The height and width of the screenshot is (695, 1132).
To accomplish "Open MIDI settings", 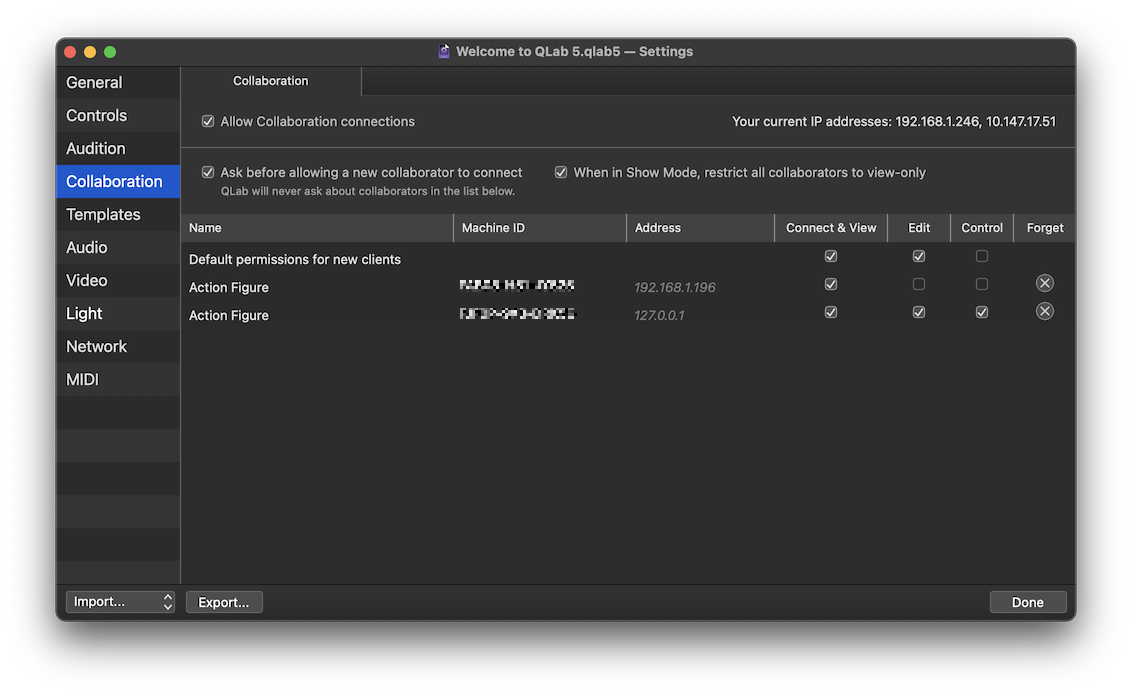I will pos(82,379).
